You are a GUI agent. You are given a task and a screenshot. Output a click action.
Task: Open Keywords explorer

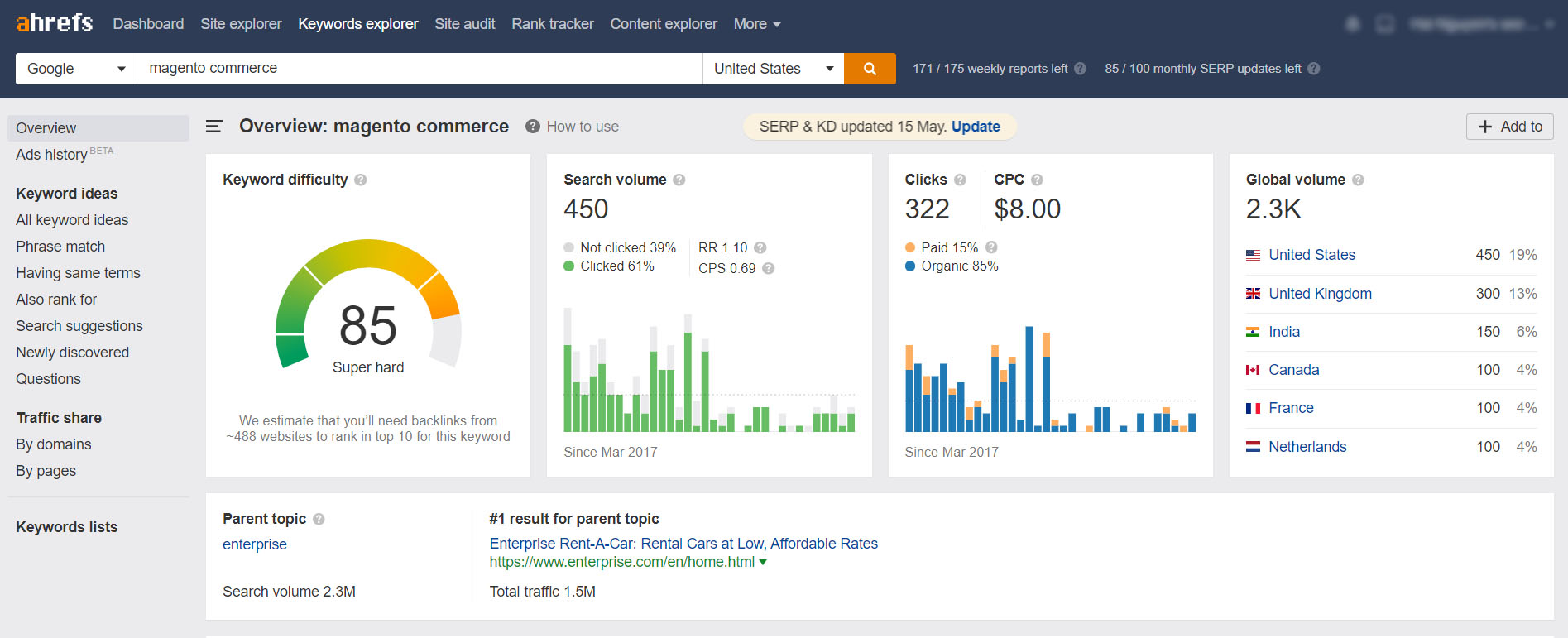tap(358, 24)
